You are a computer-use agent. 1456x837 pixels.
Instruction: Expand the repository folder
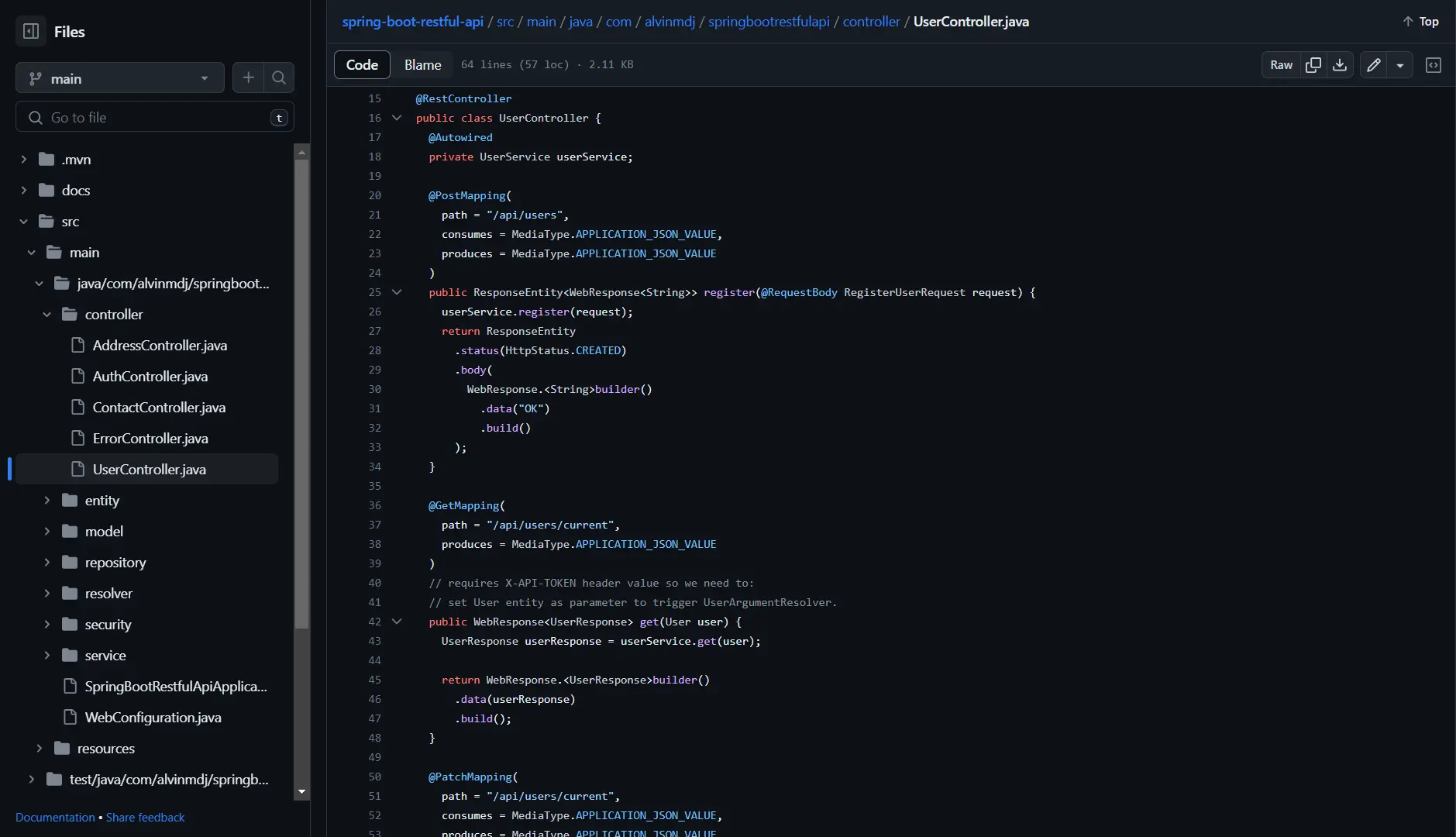point(47,562)
